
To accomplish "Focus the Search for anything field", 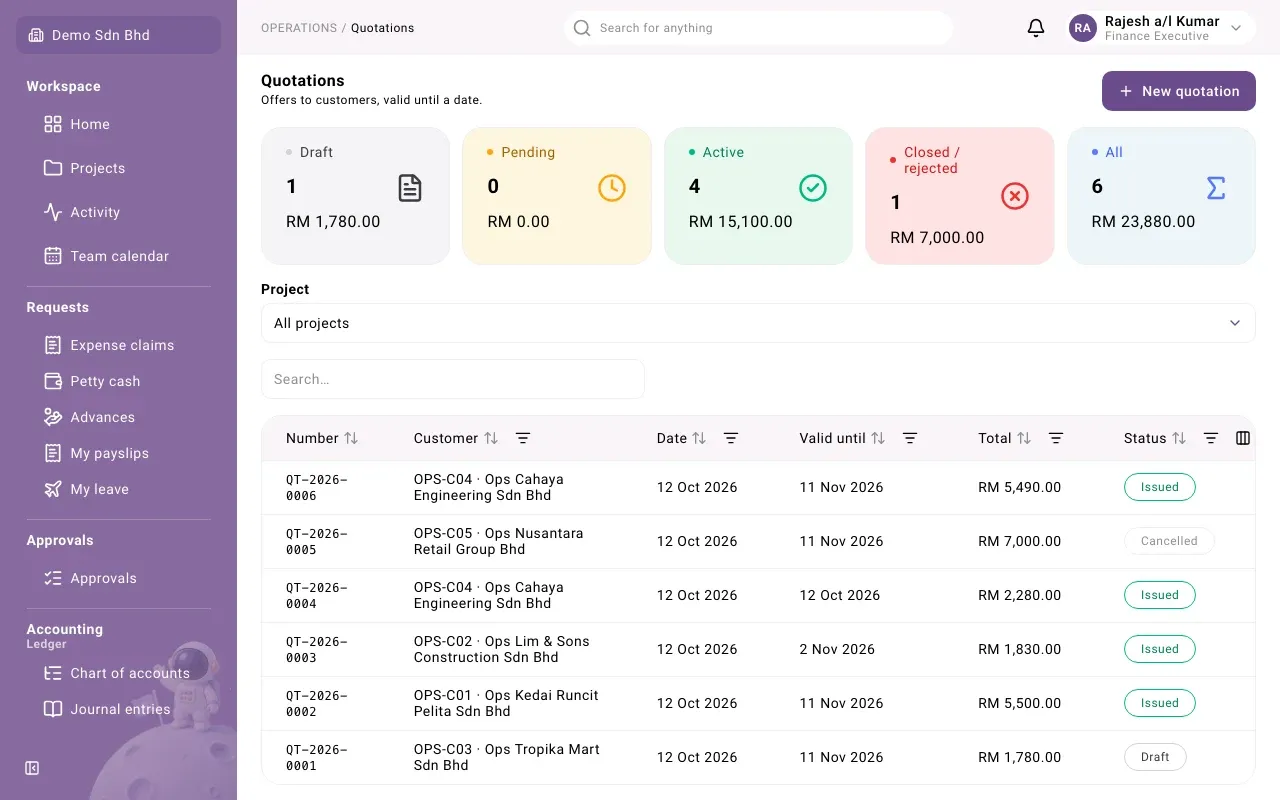I will click(x=758, y=28).
